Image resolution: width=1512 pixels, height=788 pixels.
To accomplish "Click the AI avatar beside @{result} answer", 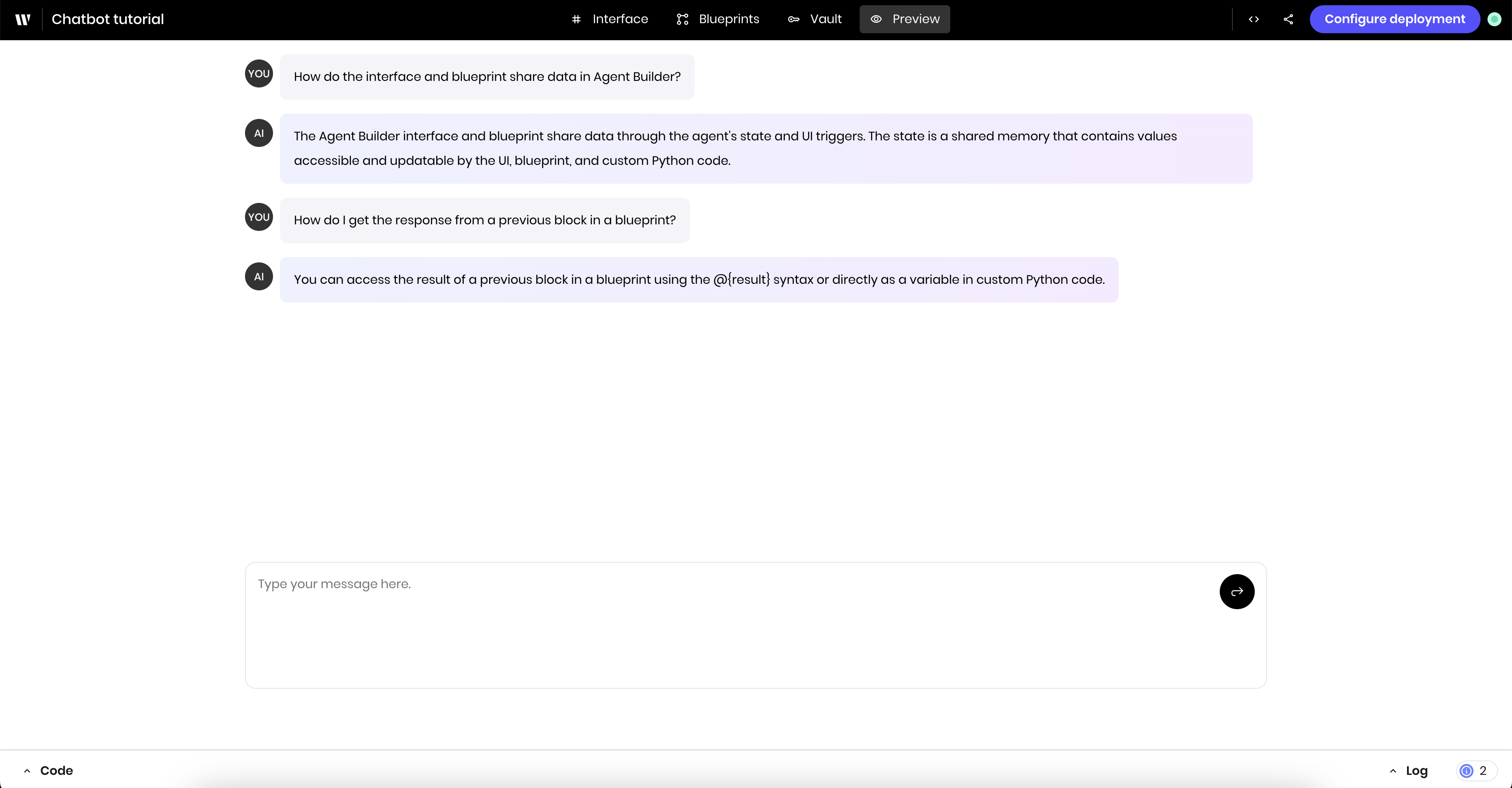I will (259, 276).
